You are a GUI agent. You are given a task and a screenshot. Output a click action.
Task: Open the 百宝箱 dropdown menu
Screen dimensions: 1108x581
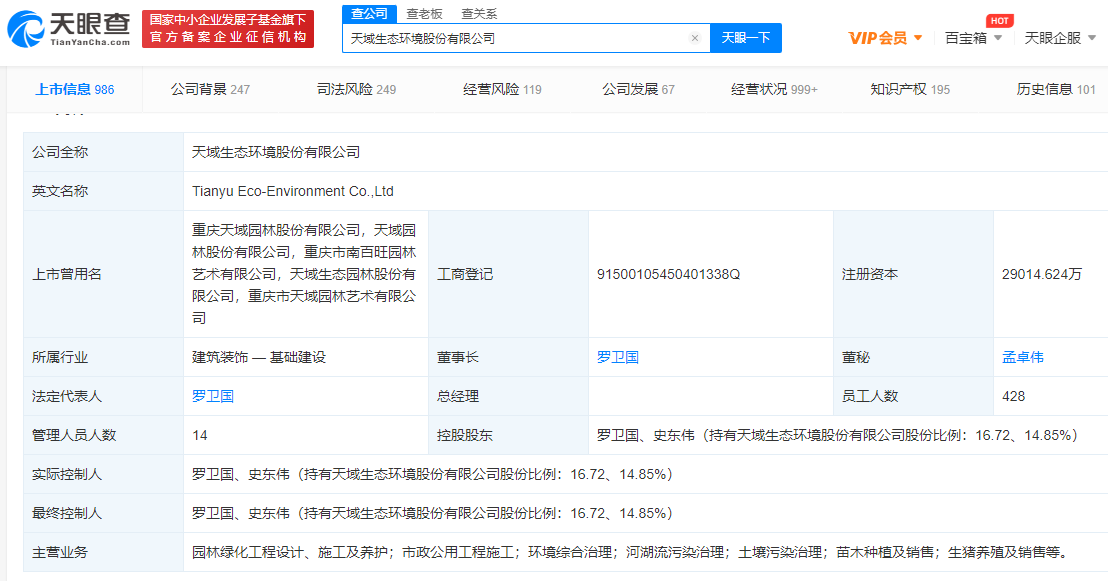[x=973, y=38]
